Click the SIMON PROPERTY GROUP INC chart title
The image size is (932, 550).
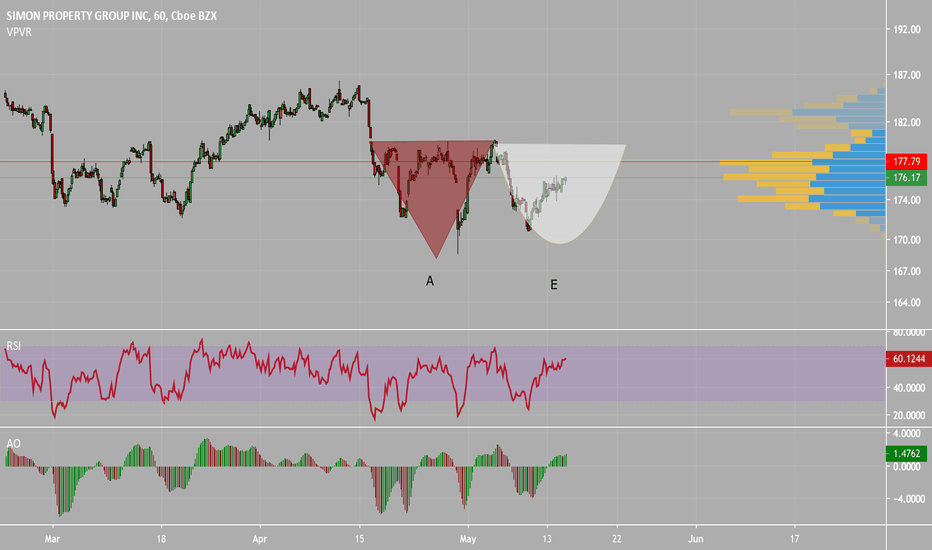(112, 15)
